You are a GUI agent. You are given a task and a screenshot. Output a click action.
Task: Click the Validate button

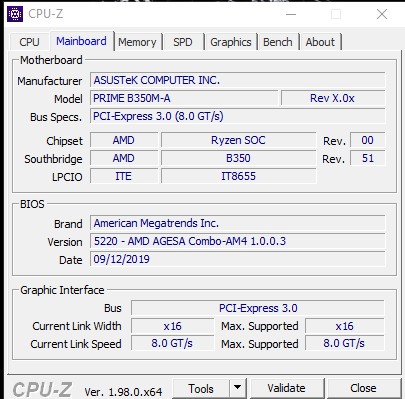[286, 388]
